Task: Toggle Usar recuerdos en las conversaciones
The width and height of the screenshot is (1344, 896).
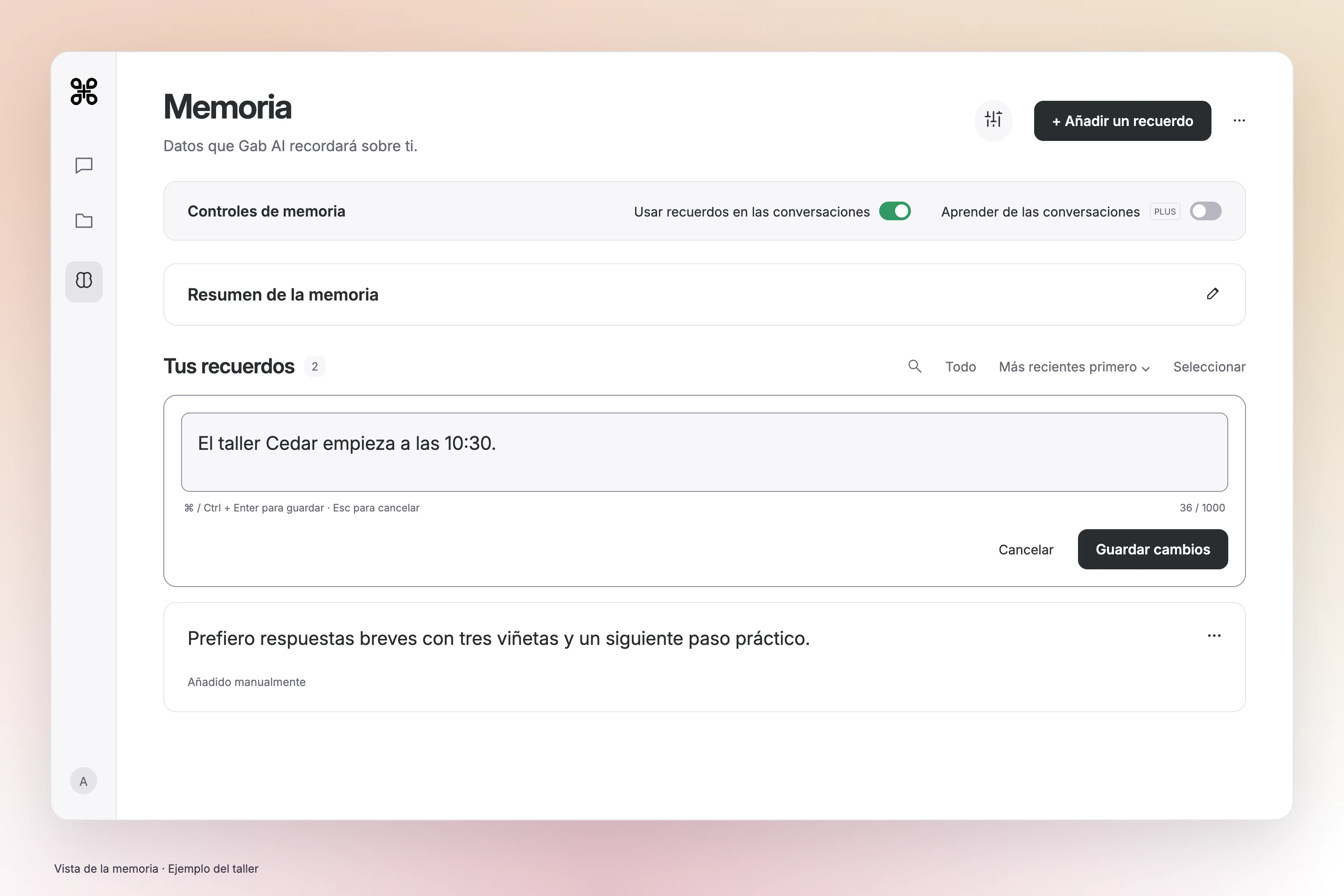Action: pos(895,211)
